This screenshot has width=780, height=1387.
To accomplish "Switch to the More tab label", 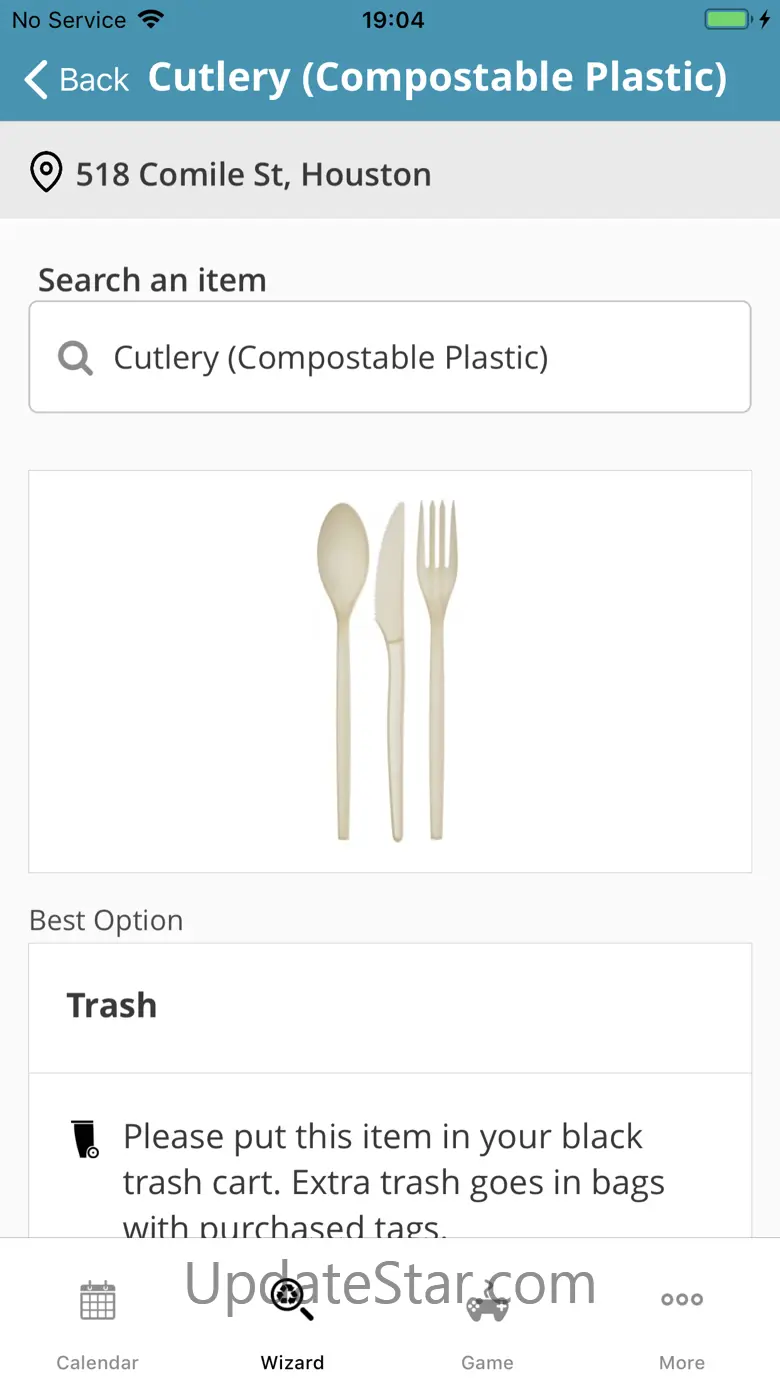I will (682, 1363).
